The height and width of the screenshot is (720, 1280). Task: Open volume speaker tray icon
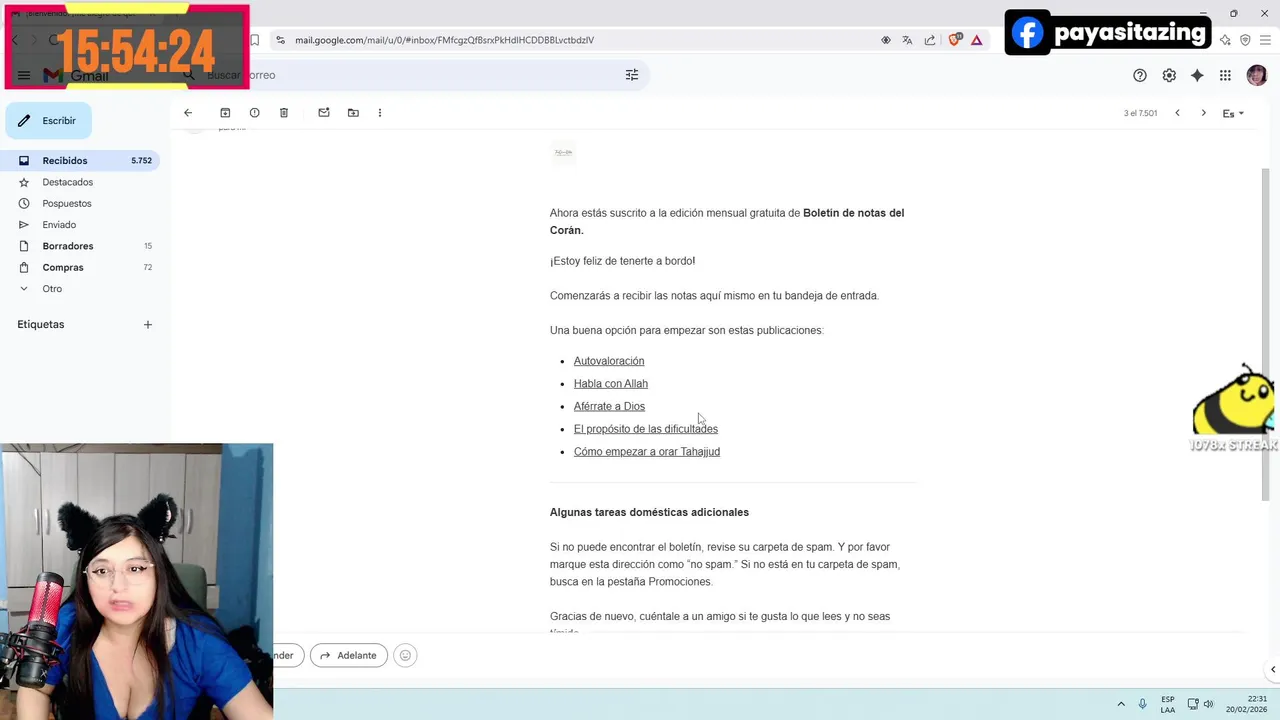1208,704
